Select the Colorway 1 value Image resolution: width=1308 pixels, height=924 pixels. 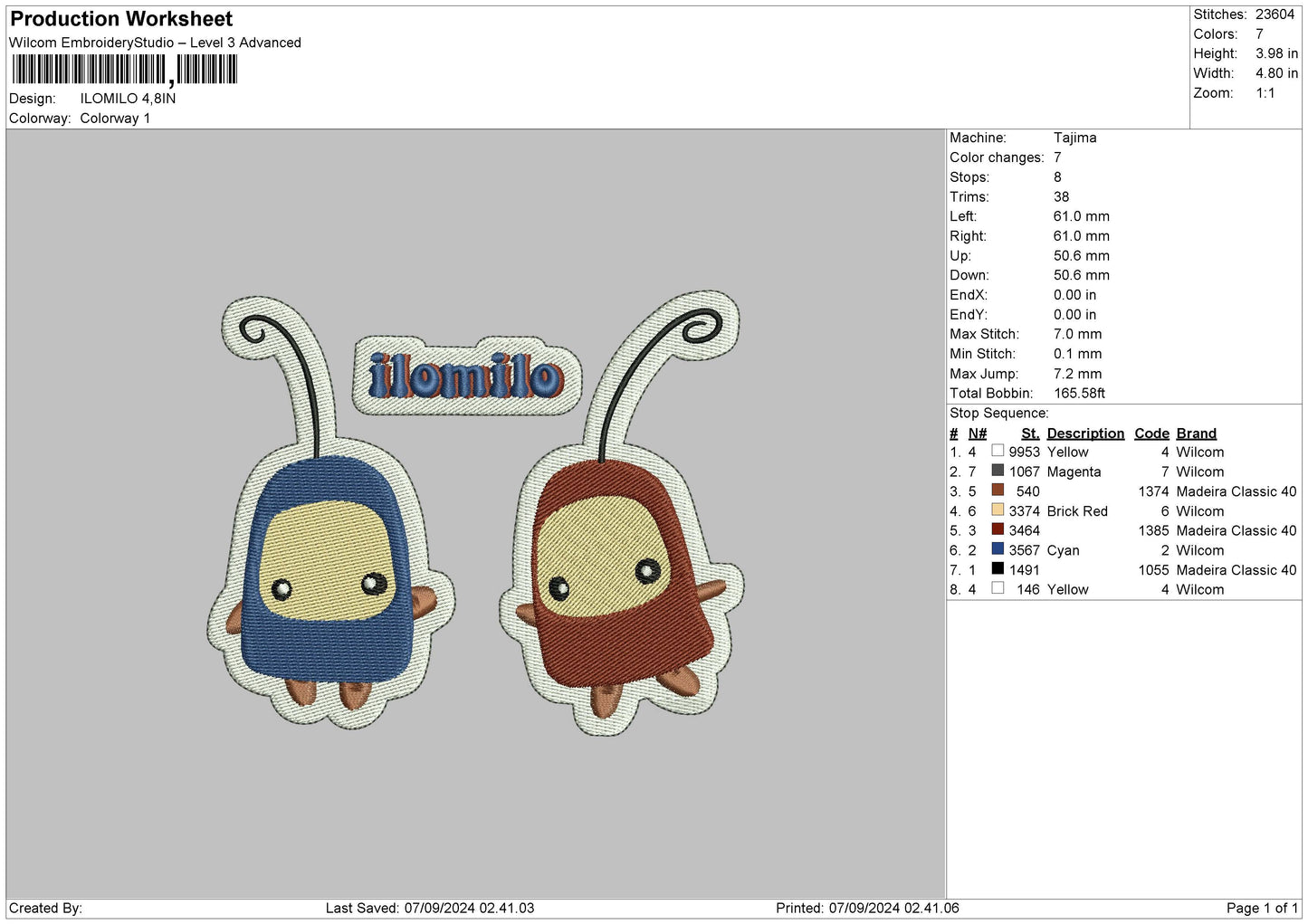[x=115, y=119]
